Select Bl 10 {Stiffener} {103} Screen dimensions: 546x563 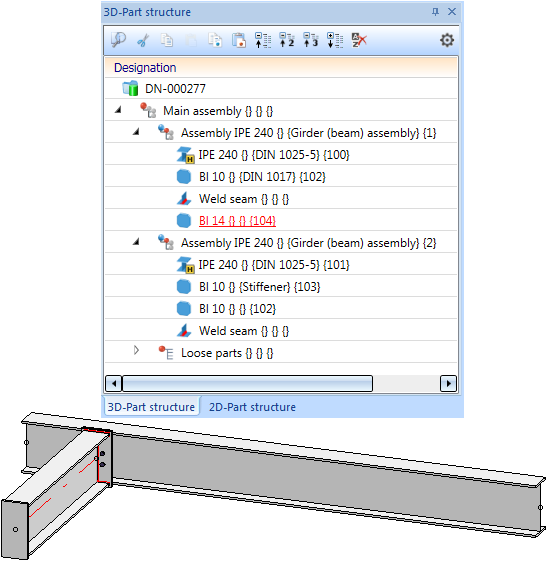click(x=281, y=286)
